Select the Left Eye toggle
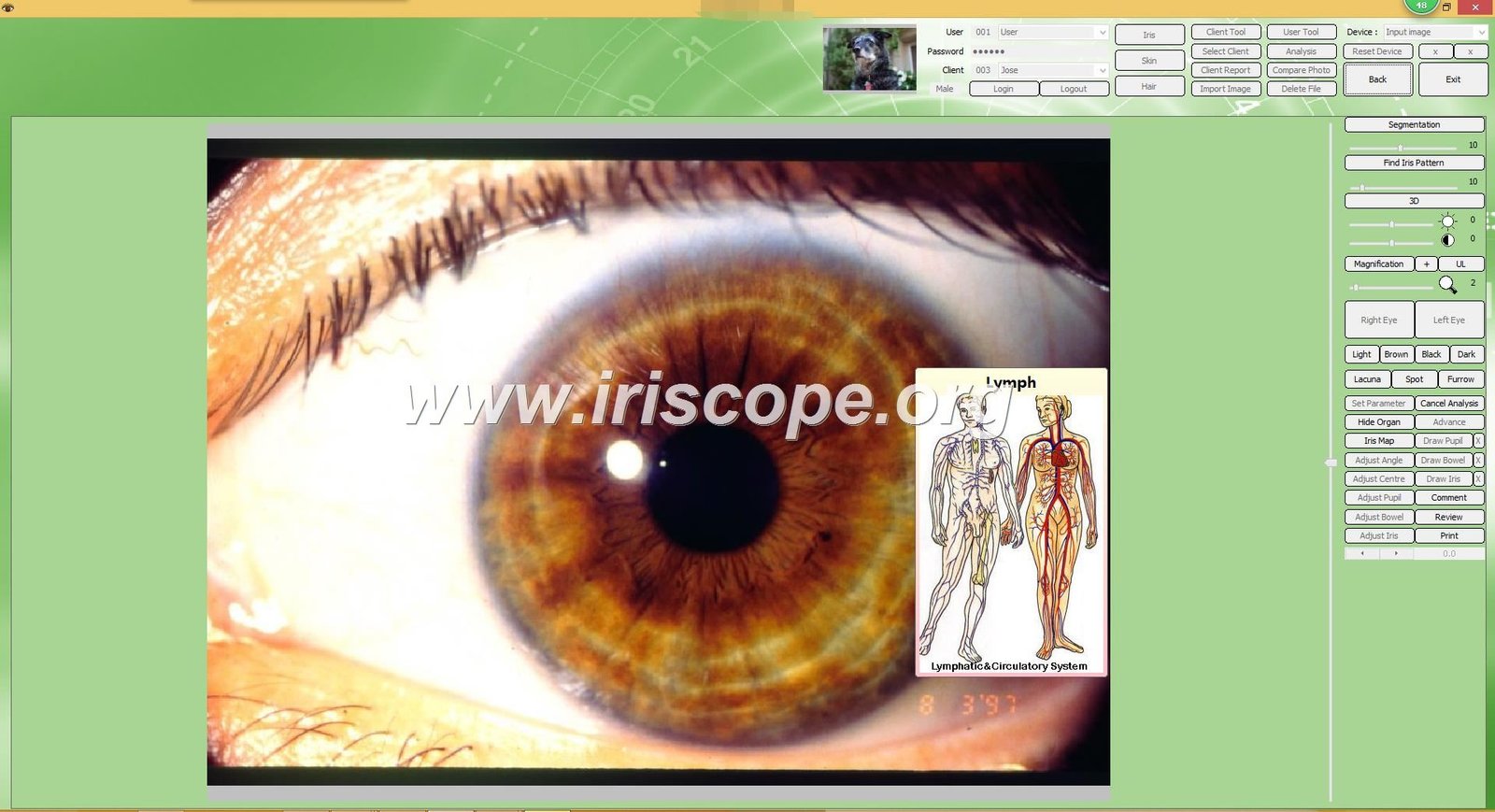Screen dimensions: 1495x812 [x=1449, y=320]
